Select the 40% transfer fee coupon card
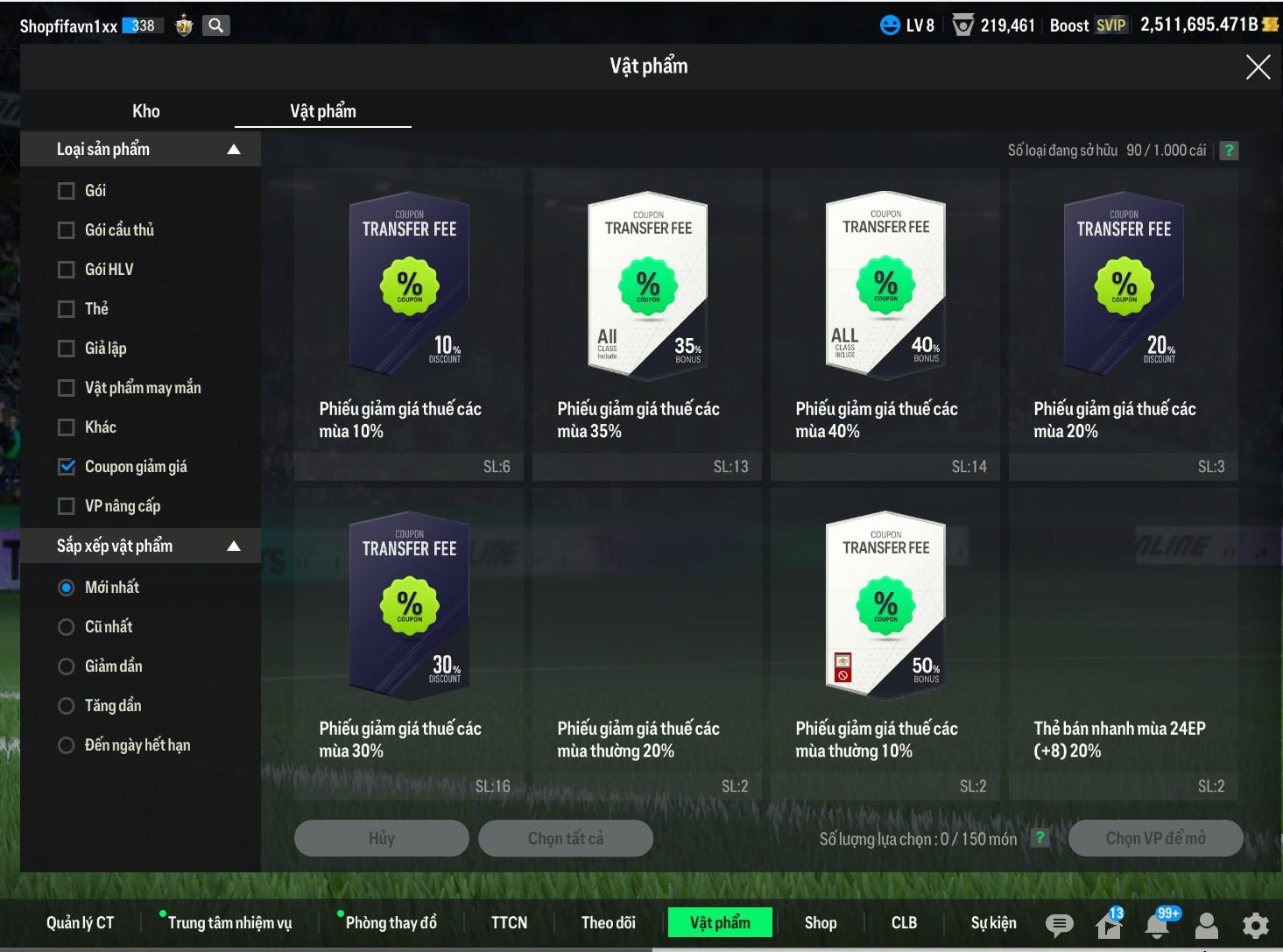Image resolution: width=1283 pixels, height=952 pixels. (x=885, y=324)
